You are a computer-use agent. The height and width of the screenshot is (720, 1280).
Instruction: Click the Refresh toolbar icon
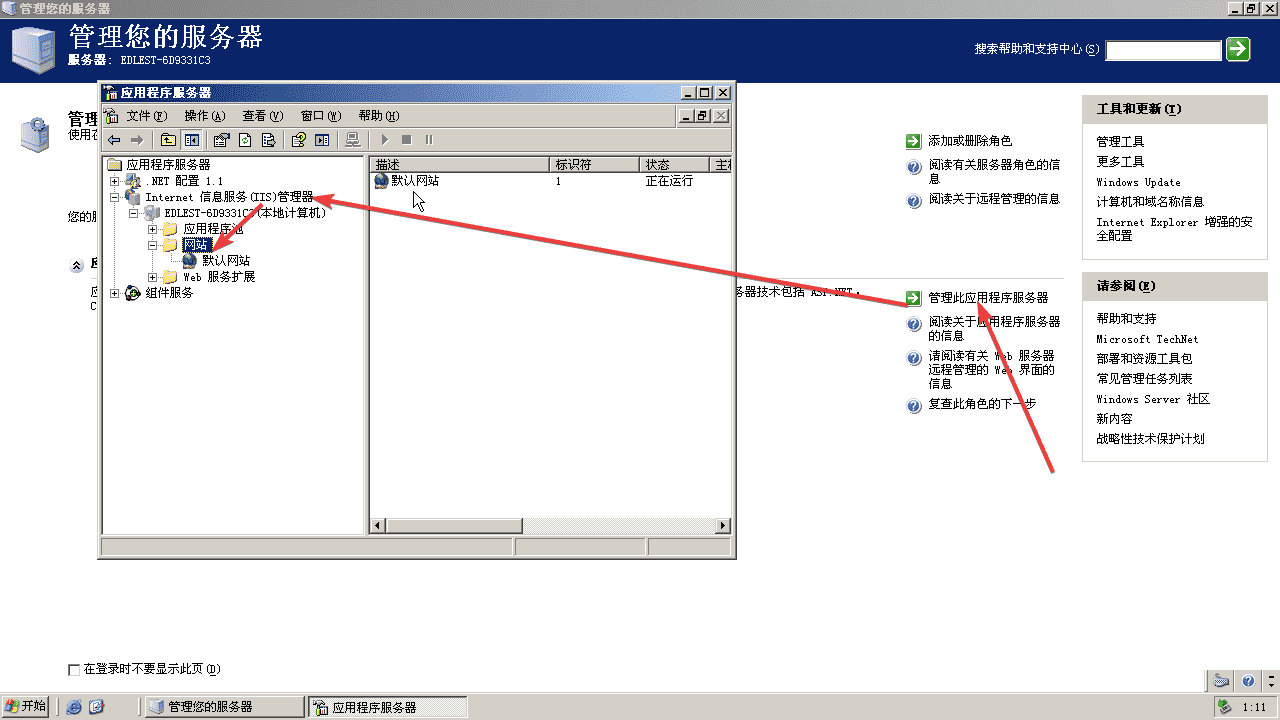244,140
